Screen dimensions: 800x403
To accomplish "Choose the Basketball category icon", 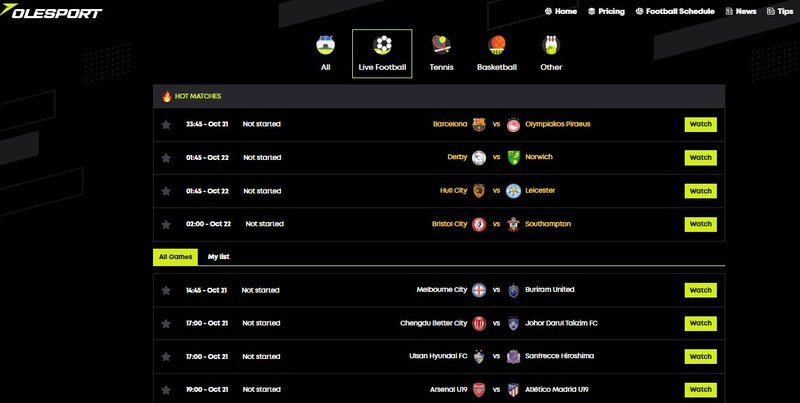I will point(497,46).
